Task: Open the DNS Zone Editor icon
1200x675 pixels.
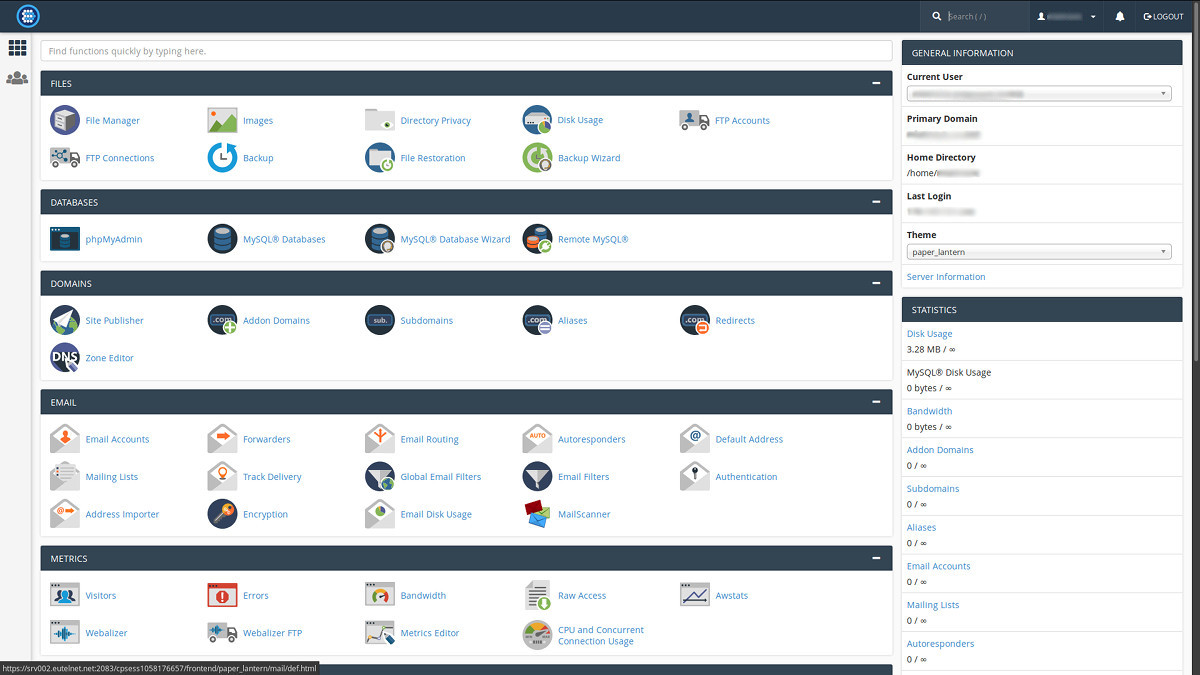Action: click(65, 358)
